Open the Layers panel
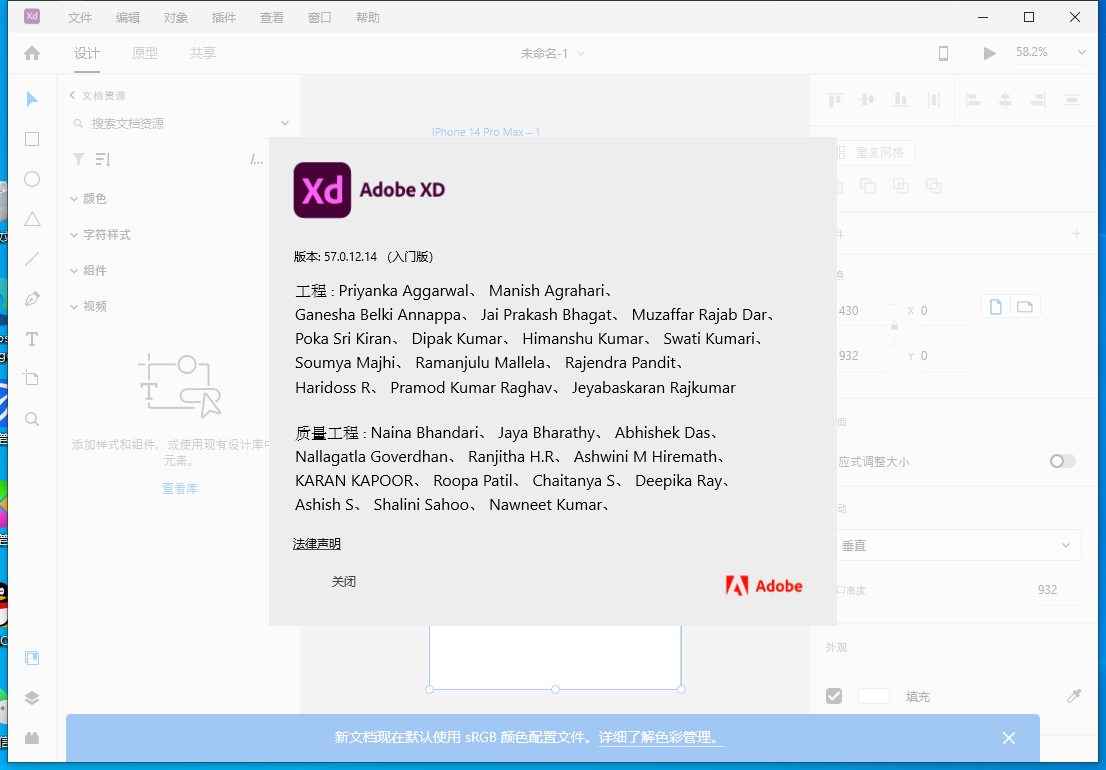1106x770 pixels. (31, 698)
